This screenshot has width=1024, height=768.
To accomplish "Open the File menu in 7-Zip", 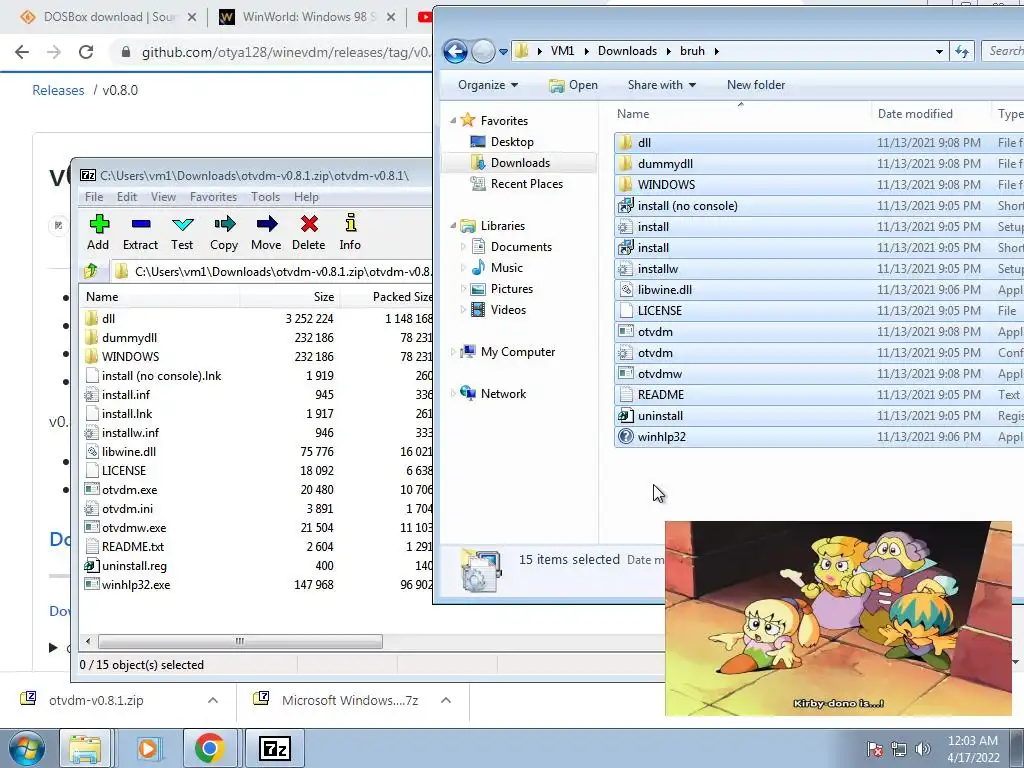I will (x=94, y=197).
